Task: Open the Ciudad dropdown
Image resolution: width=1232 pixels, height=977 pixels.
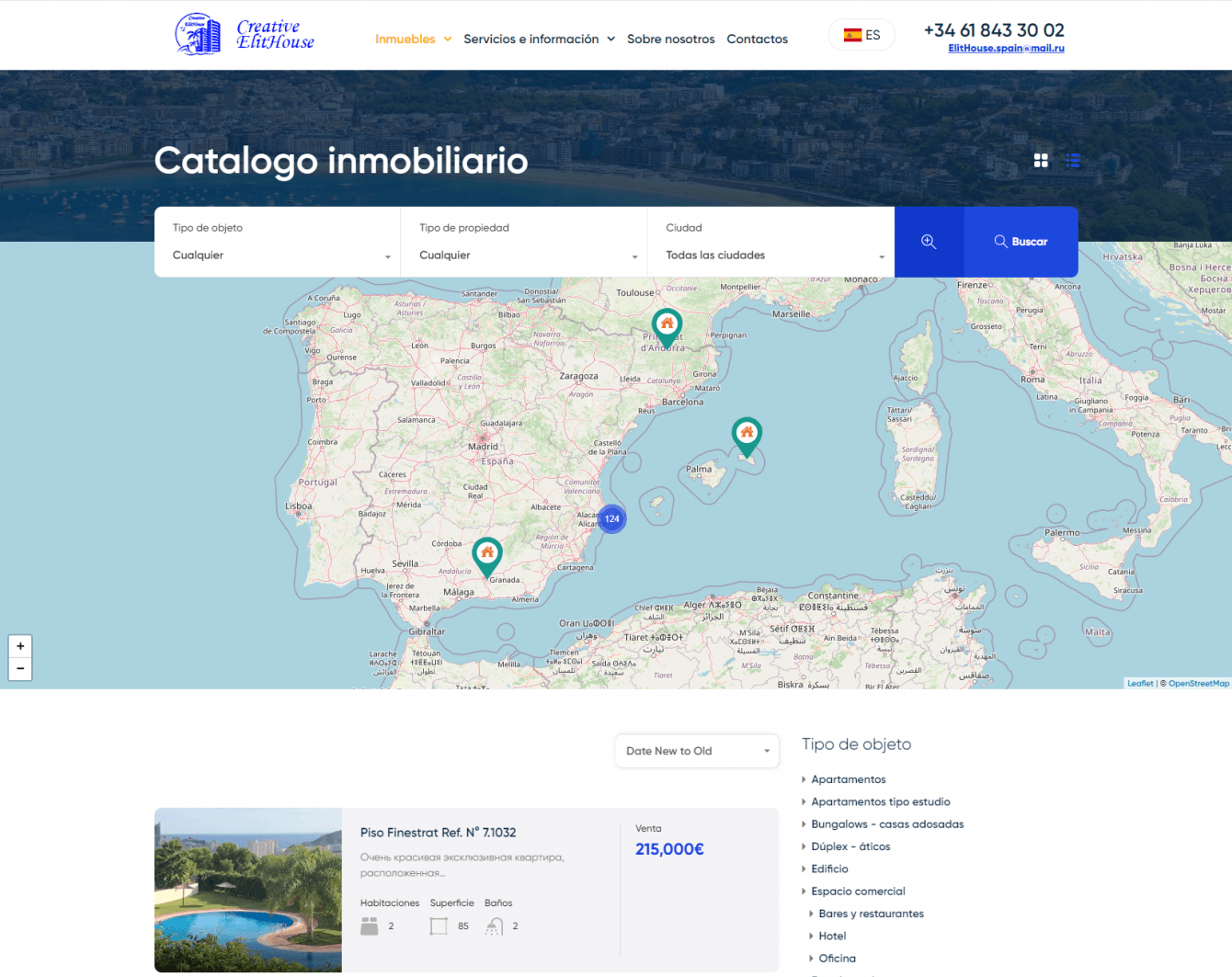Action: point(771,242)
